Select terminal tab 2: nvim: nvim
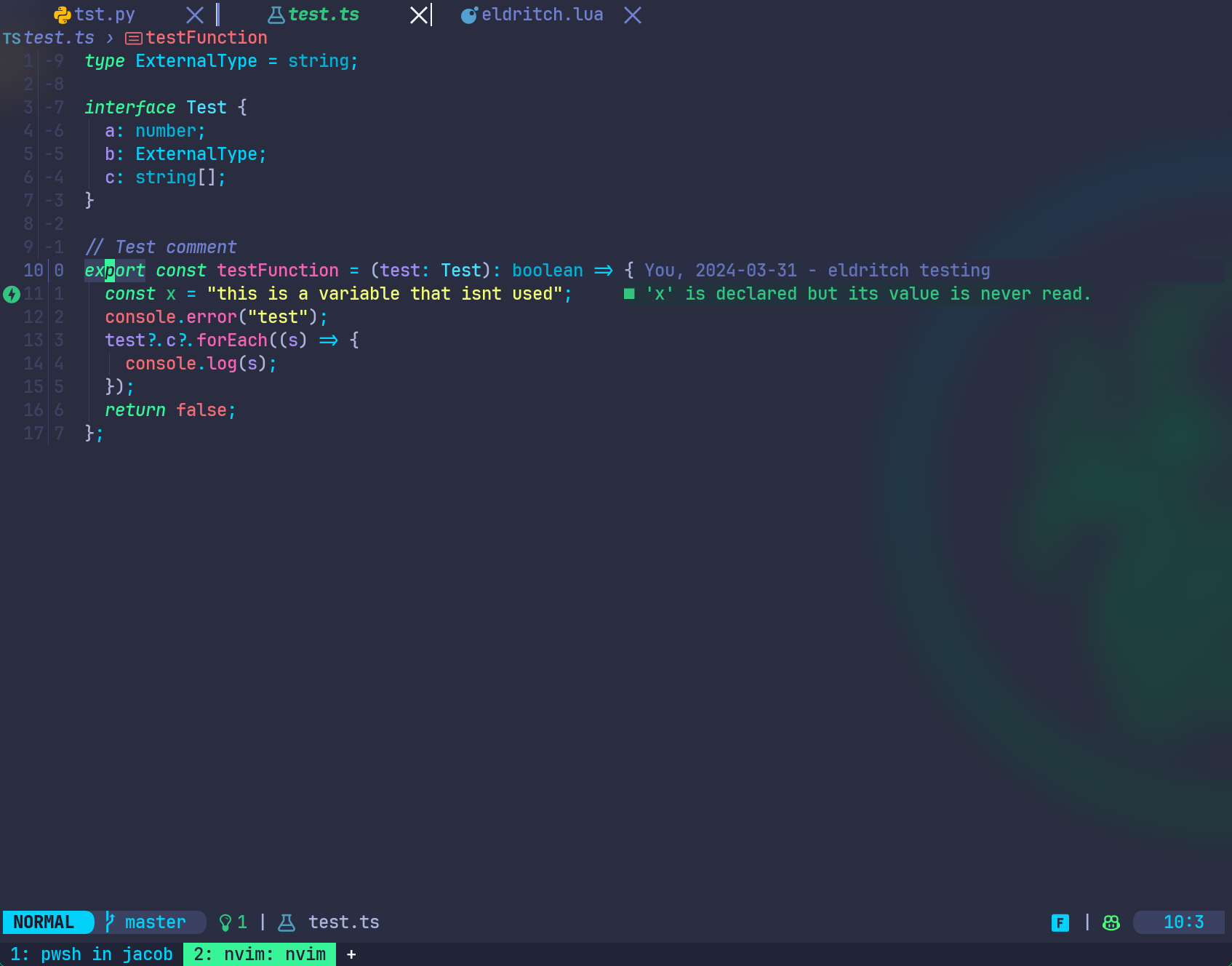 (x=260, y=954)
